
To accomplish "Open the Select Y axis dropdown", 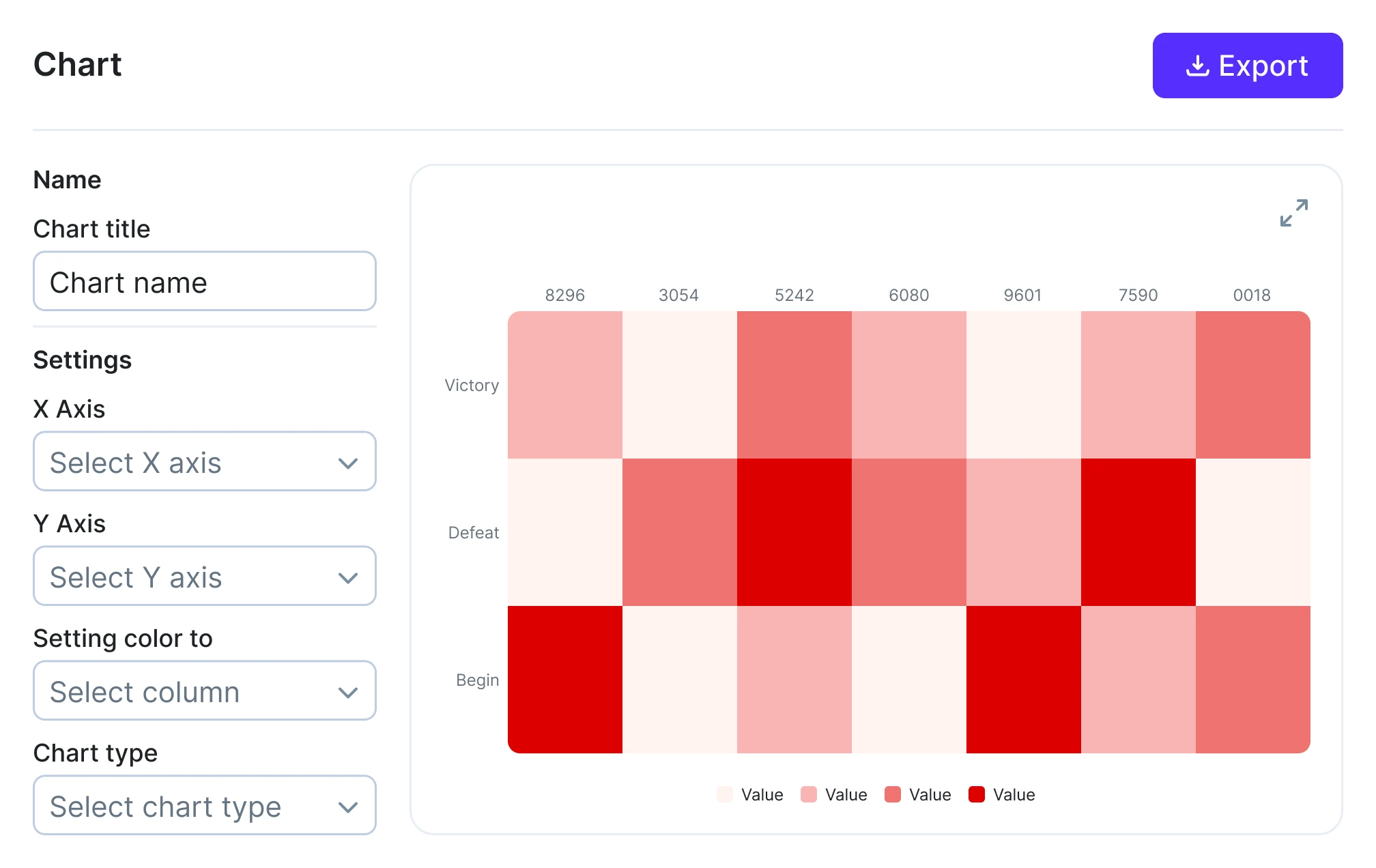I will pyautogui.click(x=204, y=576).
